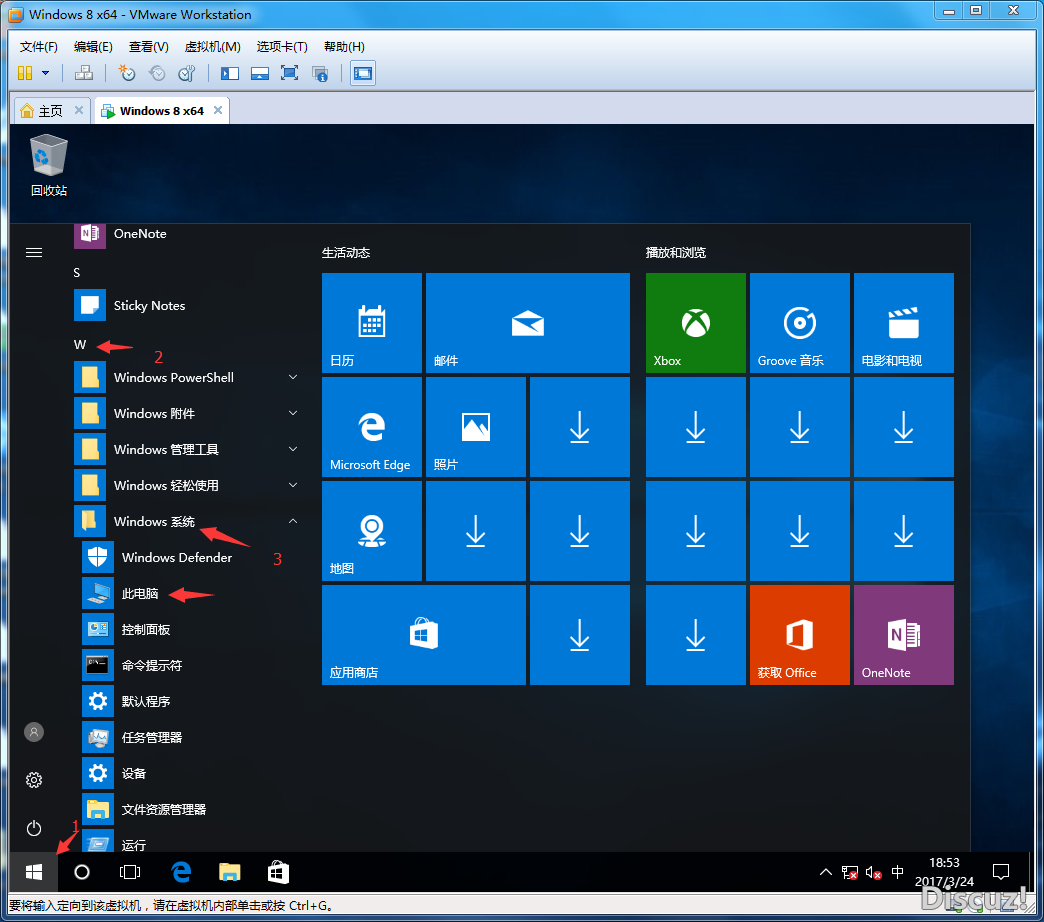Screen dimensions: 1044x922
Task: Open Settings gear in Start sidebar
Action: coord(34,780)
